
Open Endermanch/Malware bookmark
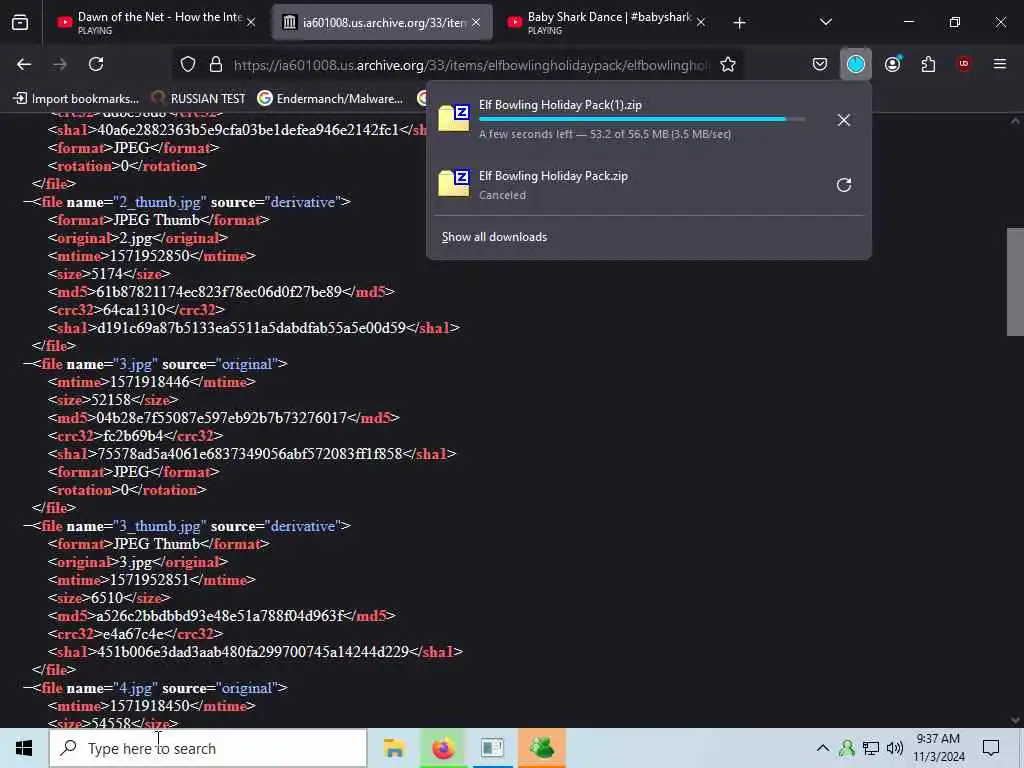tap(330, 99)
